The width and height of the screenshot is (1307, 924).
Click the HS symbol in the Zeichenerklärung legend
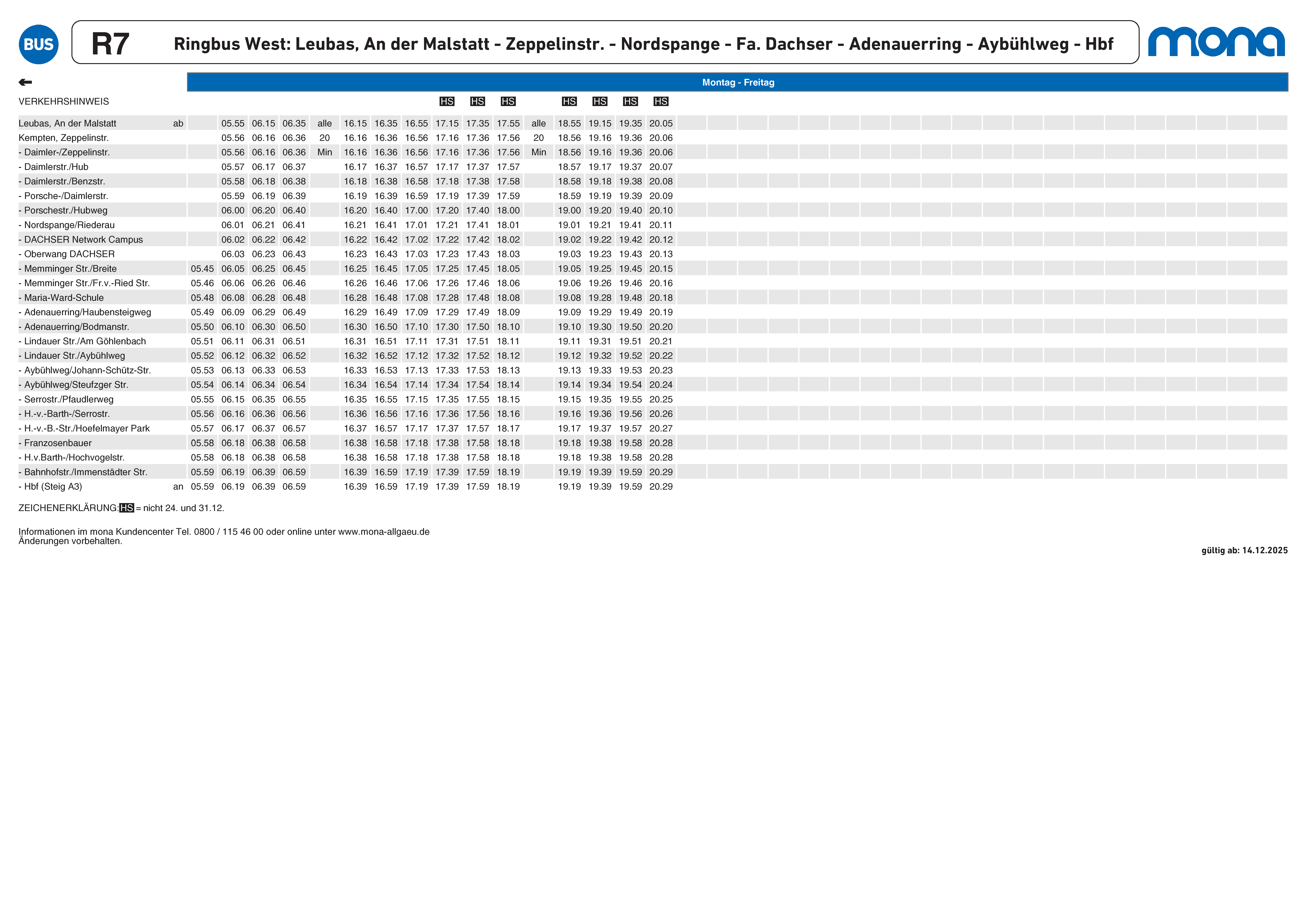click(x=127, y=508)
